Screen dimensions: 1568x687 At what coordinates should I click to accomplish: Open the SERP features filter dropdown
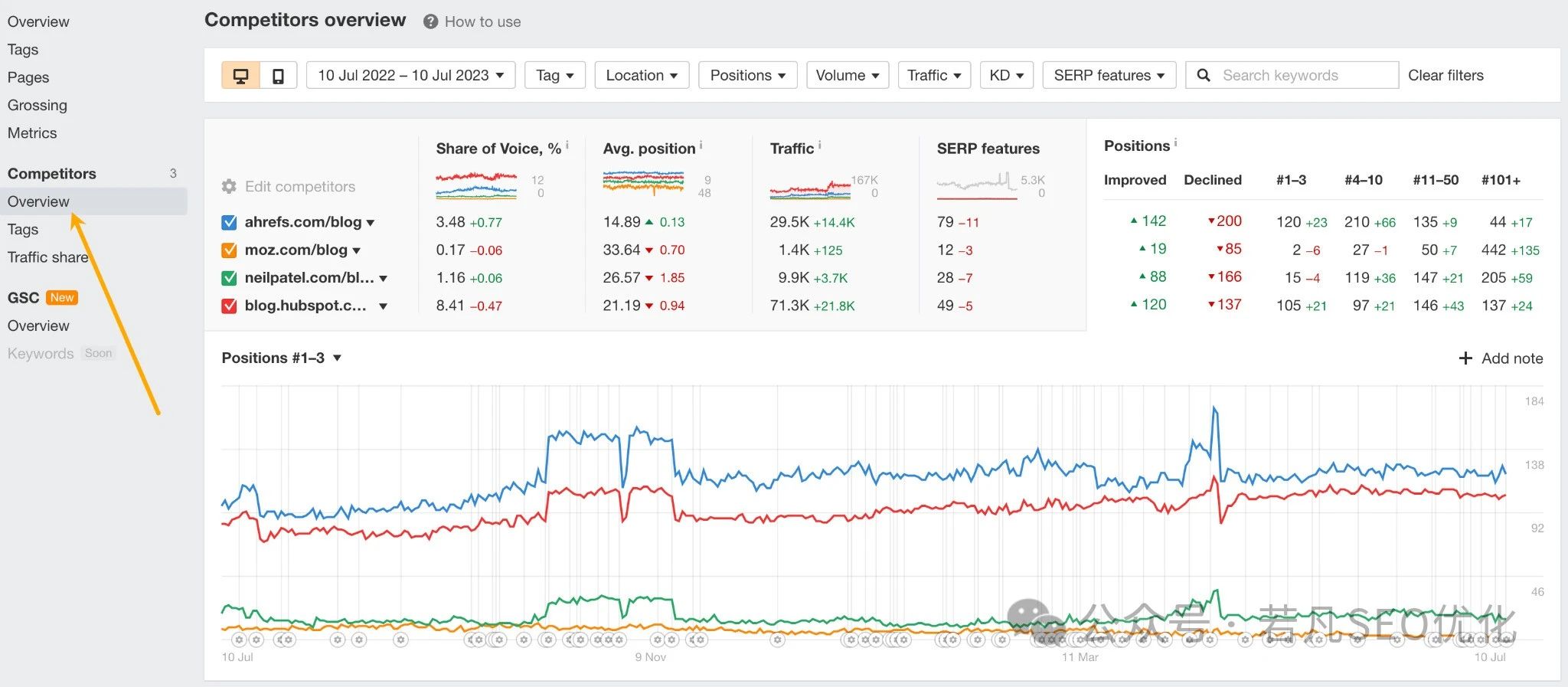1109,75
